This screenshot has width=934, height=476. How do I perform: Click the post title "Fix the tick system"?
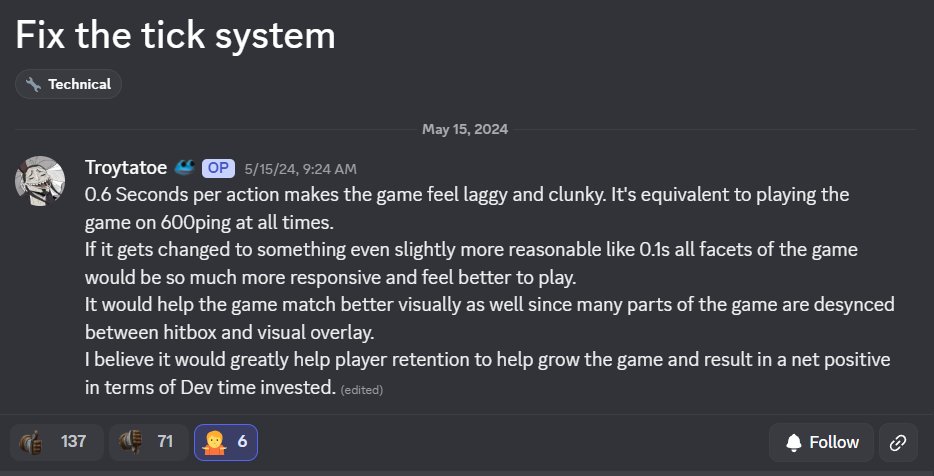coord(175,36)
